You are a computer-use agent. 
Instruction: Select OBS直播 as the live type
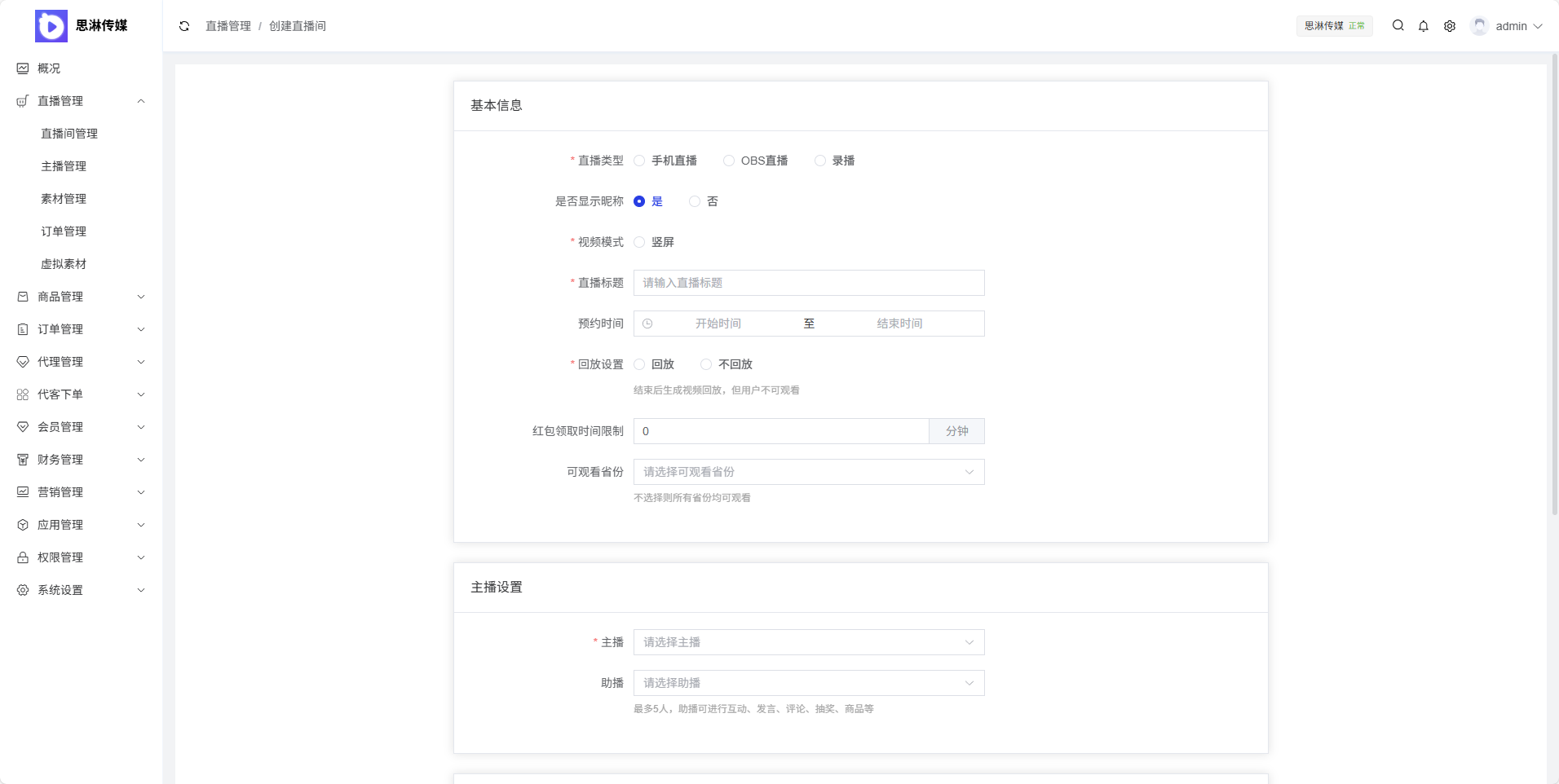[727, 161]
